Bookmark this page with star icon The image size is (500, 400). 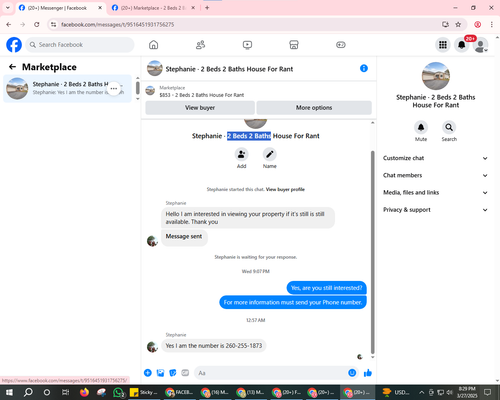pyautogui.click(x=458, y=24)
